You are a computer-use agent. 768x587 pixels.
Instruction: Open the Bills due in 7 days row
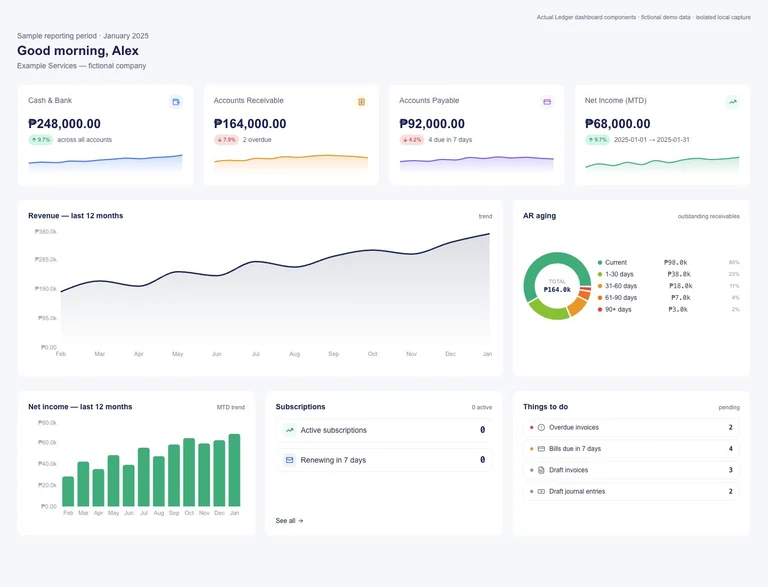[x=631, y=449]
